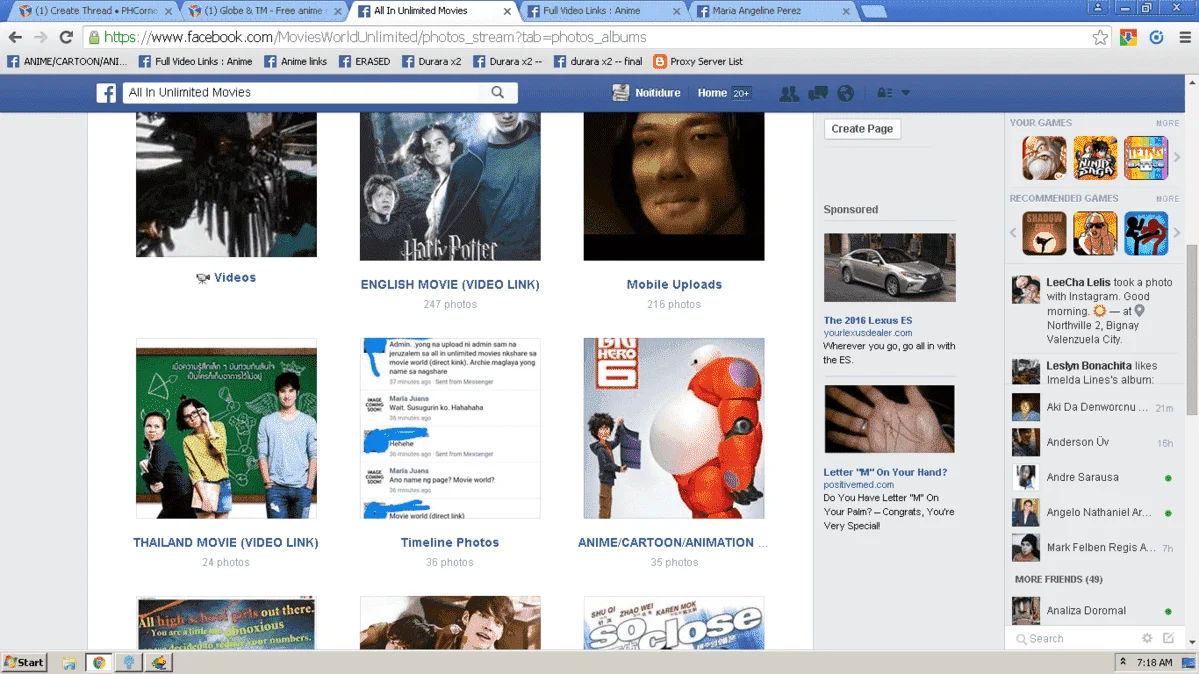Open chat with Andre Sarausa
Viewport: 1199px width, 674px height.
point(1093,477)
